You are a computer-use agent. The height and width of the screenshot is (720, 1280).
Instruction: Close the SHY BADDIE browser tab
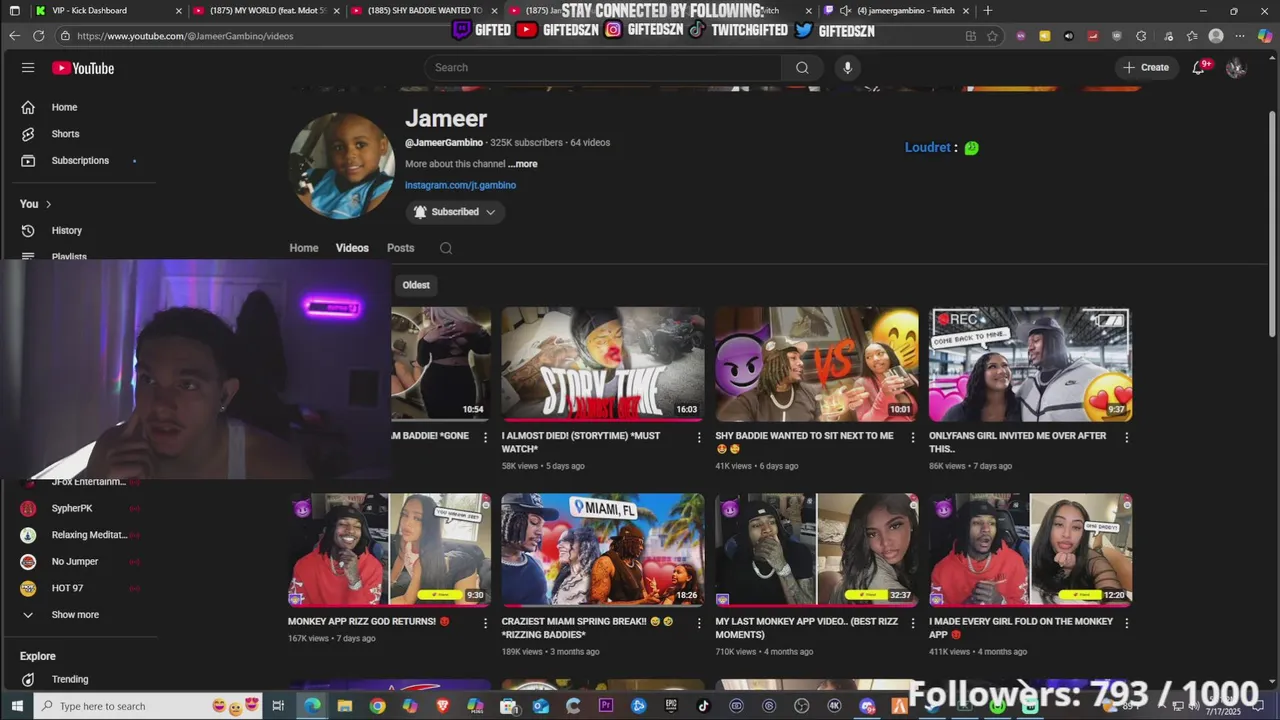tap(494, 11)
